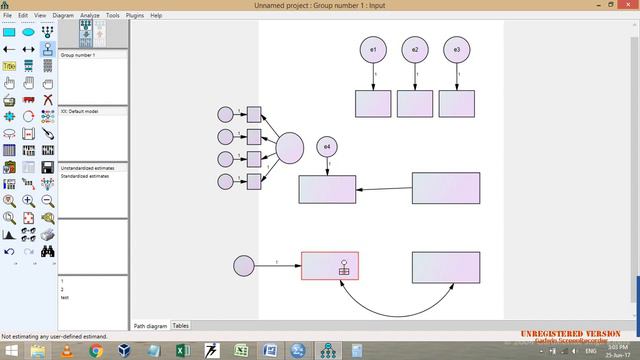Open list of variables in data set

(47, 66)
